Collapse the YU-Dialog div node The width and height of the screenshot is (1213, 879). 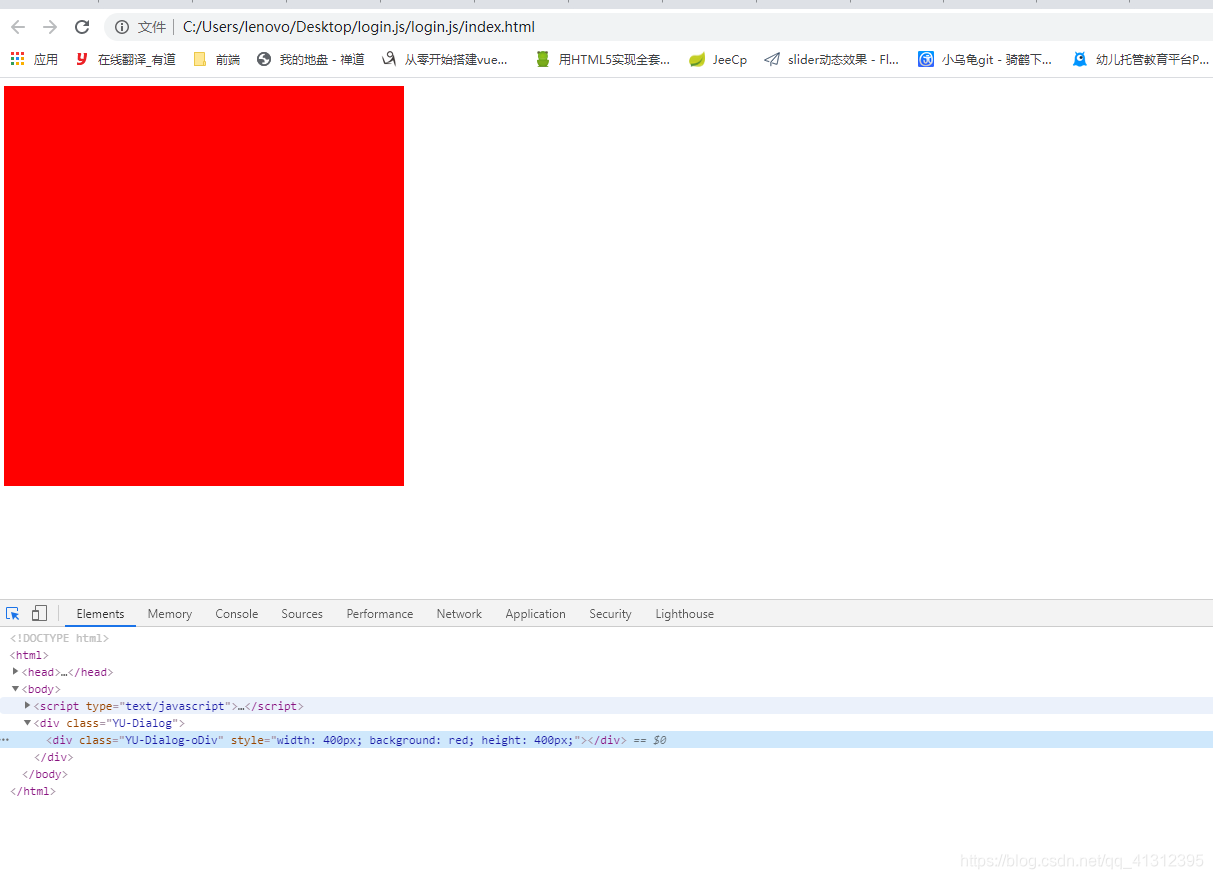click(28, 723)
